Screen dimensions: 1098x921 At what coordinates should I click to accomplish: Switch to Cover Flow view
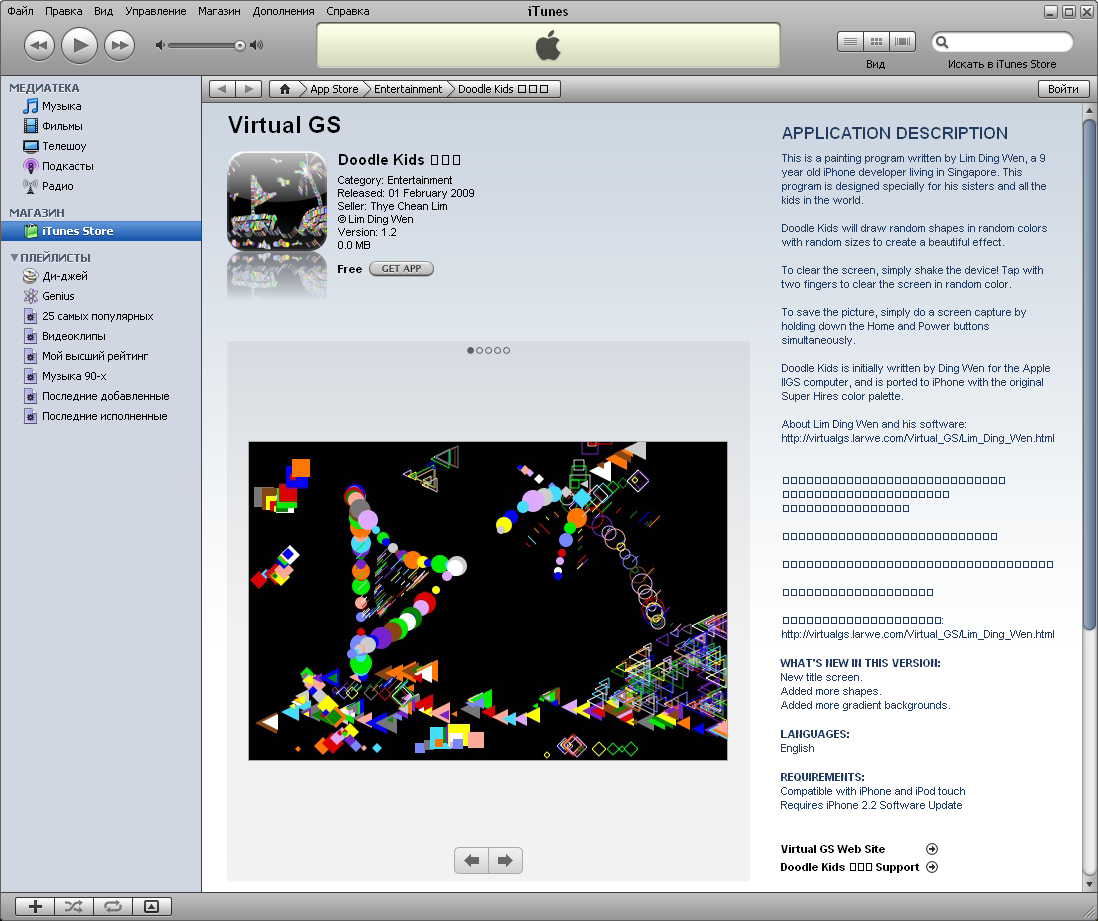pyautogui.click(x=903, y=42)
